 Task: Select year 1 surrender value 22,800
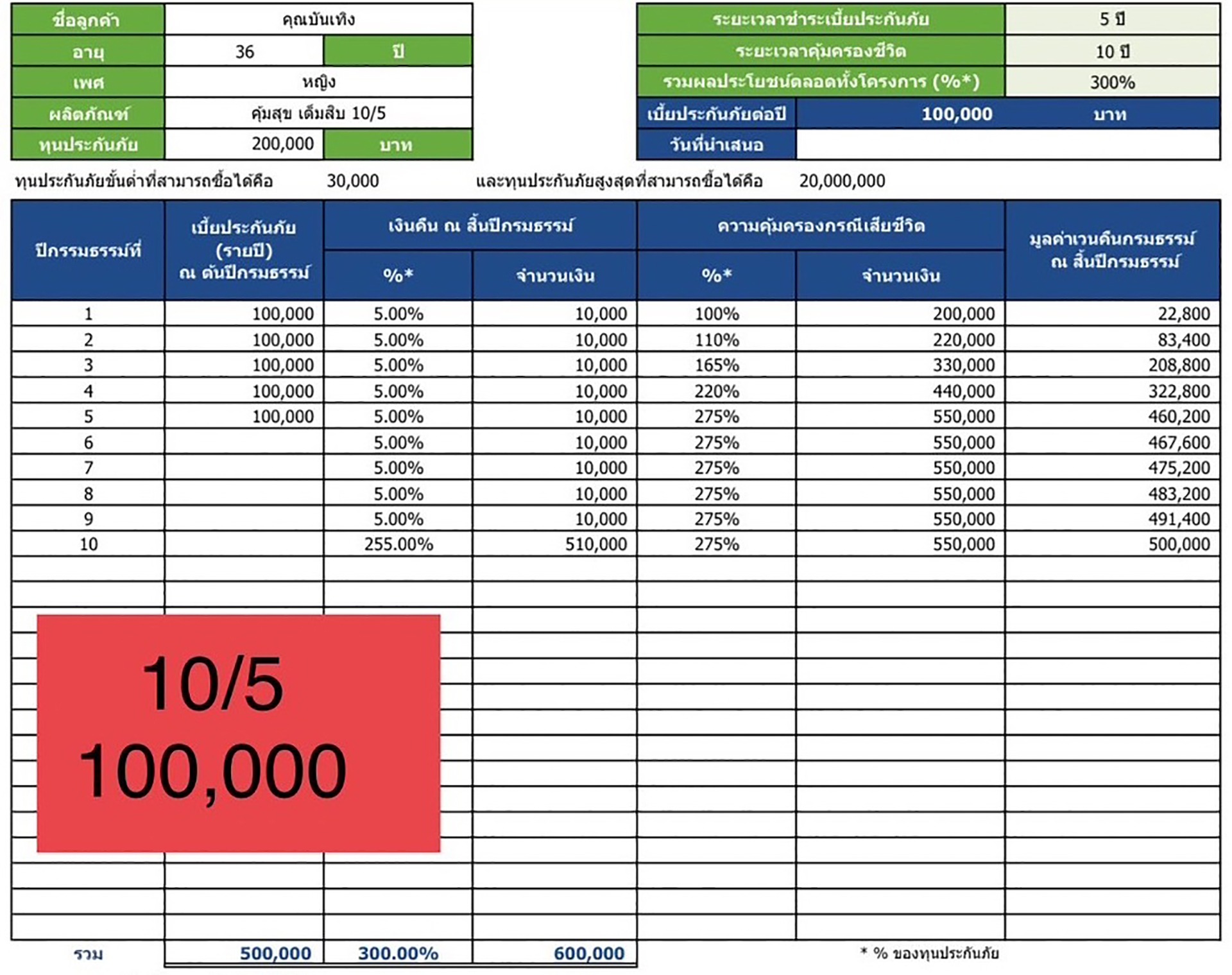tap(1112, 314)
